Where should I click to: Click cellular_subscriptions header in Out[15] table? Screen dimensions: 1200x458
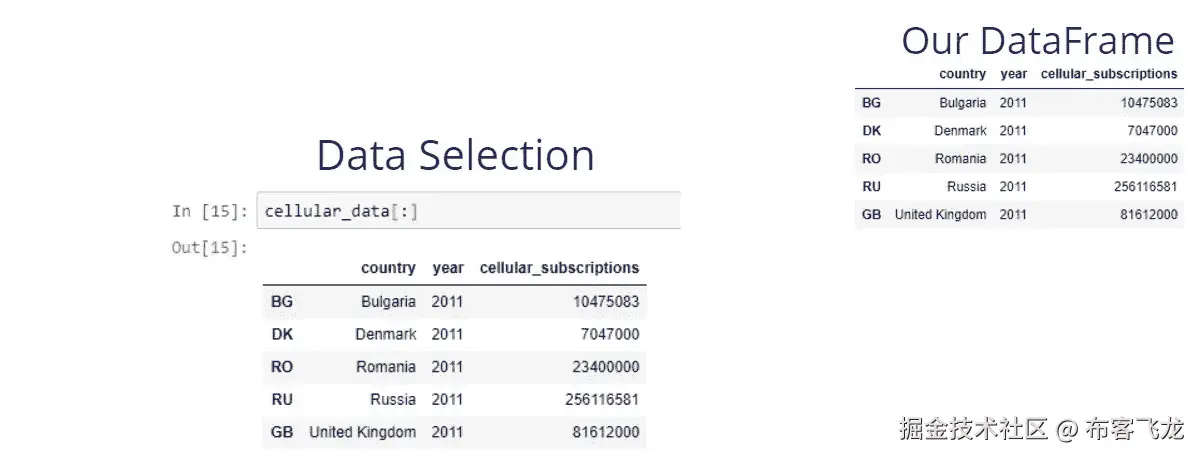tap(559, 268)
